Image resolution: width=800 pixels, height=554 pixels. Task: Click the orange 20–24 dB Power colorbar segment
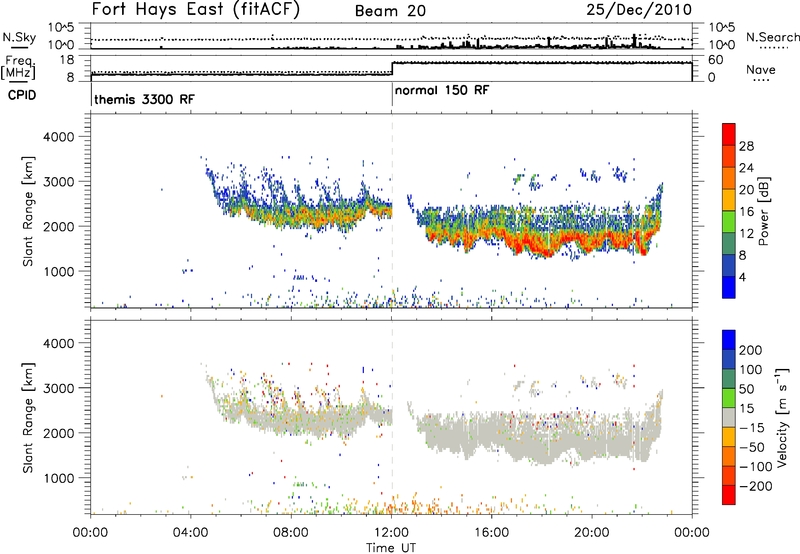point(729,178)
